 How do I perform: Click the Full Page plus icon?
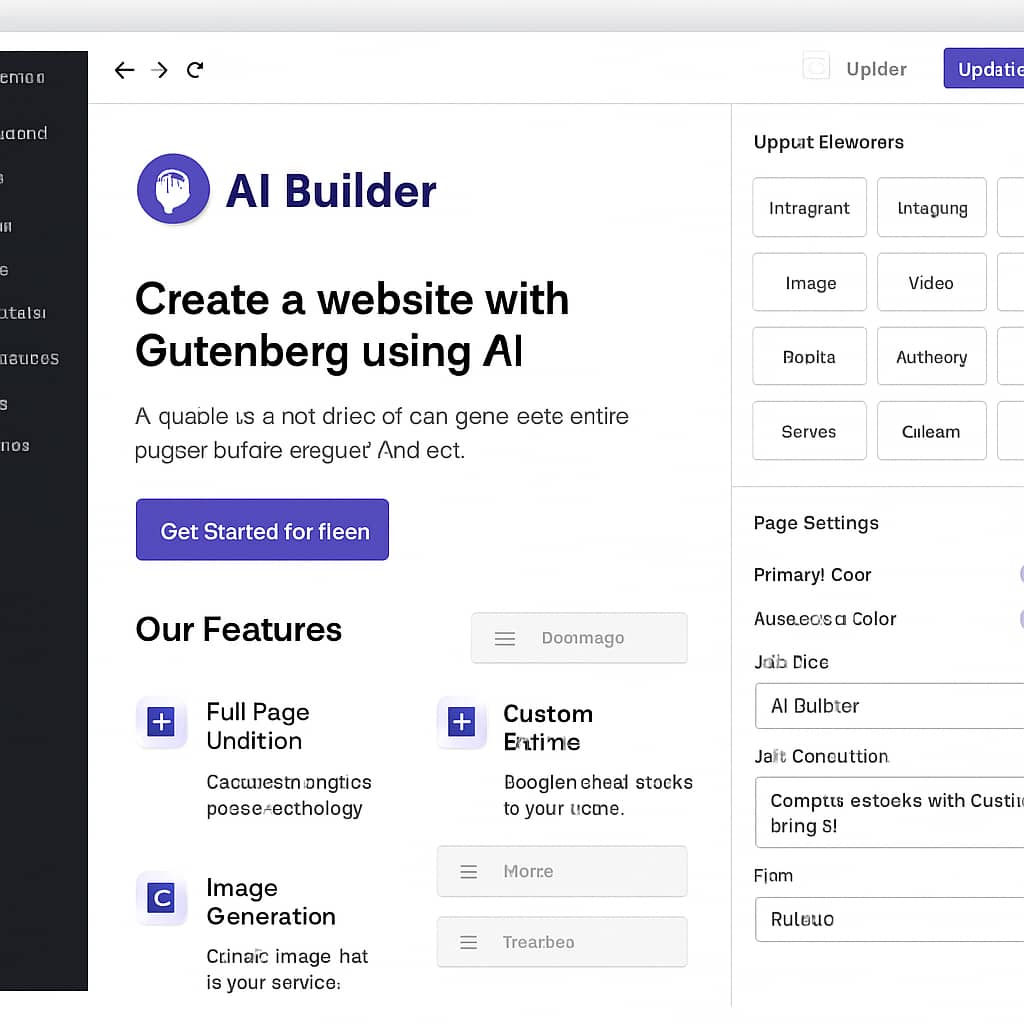pos(161,722)
